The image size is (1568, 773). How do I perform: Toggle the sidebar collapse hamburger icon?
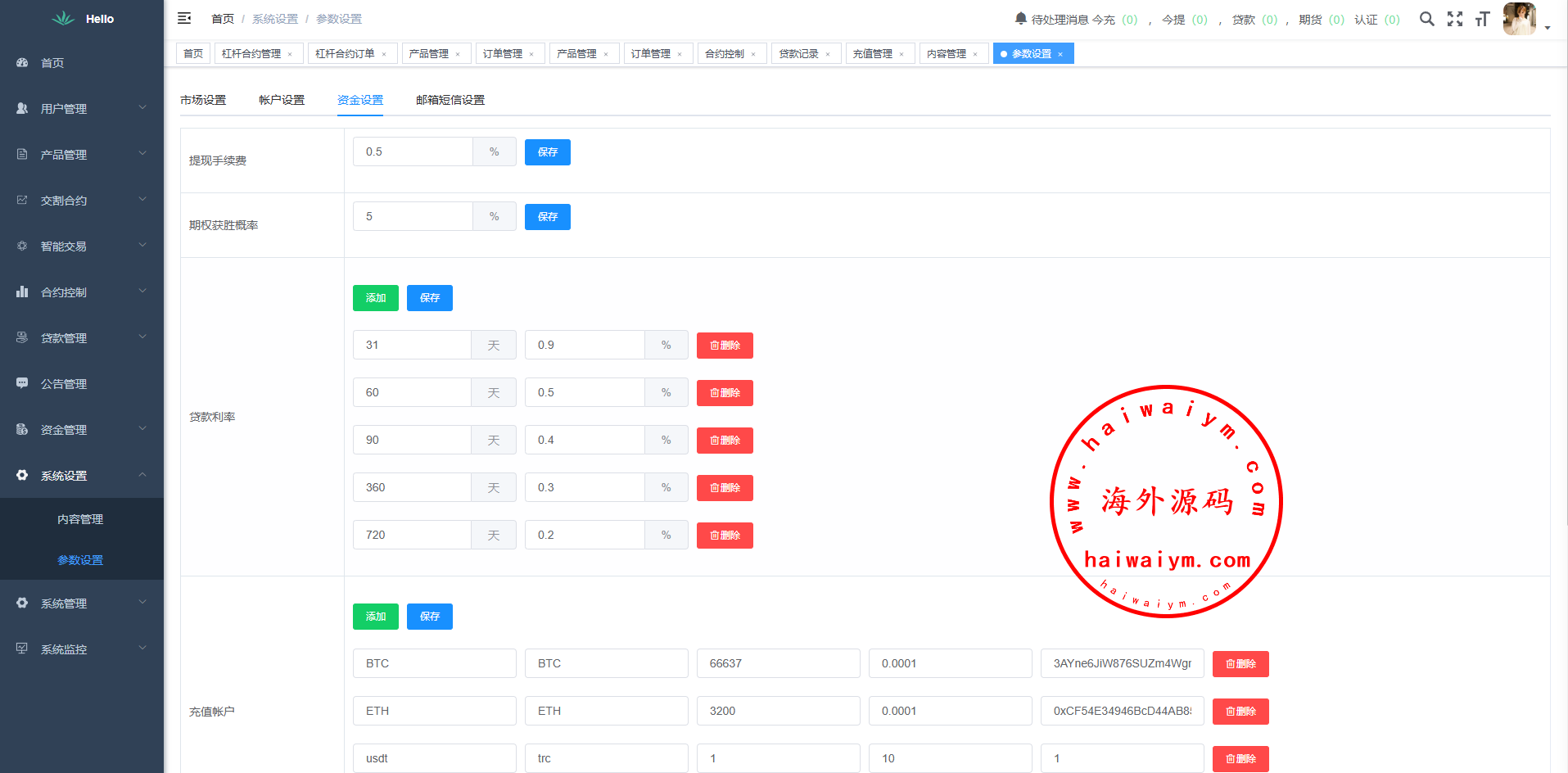[x=184, y=18]
